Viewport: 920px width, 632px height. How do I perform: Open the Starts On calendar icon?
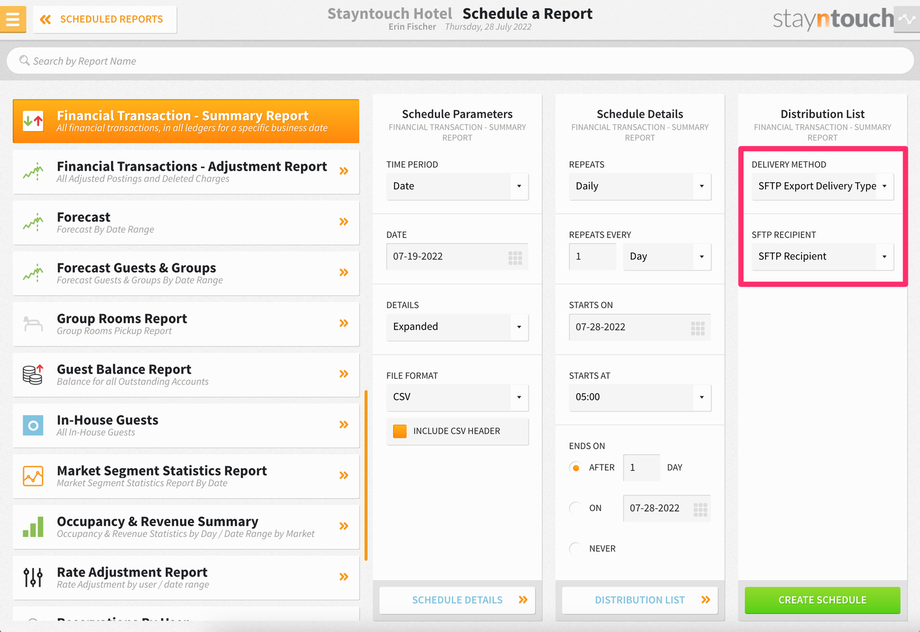click(698, 328)
